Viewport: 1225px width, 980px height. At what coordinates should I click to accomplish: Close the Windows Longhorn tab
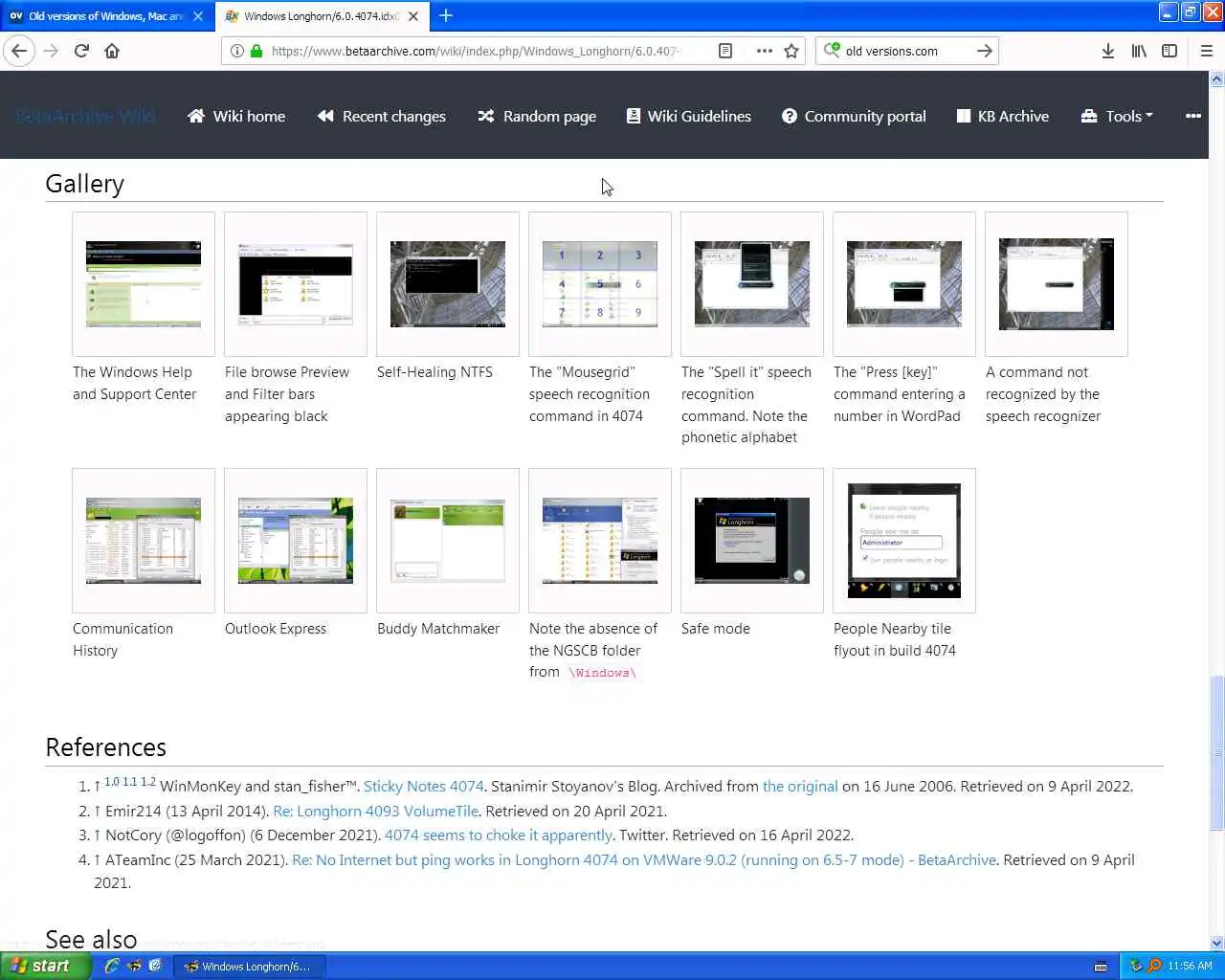[x=413, y=16]
